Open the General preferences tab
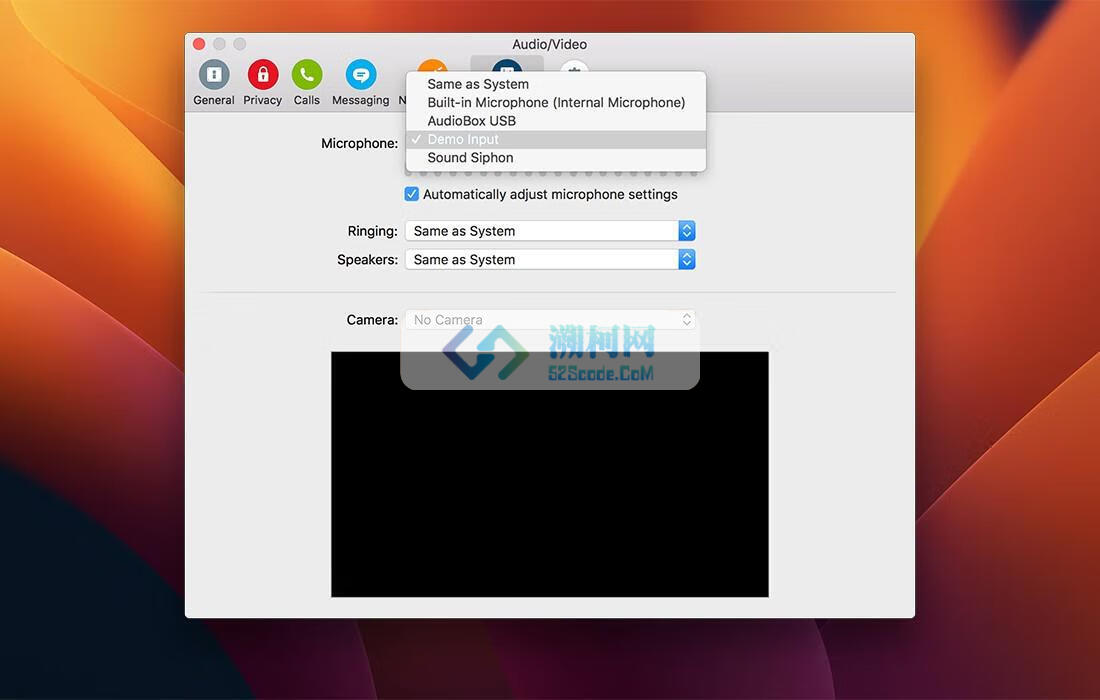The image size is (1100, 700). 214,83
